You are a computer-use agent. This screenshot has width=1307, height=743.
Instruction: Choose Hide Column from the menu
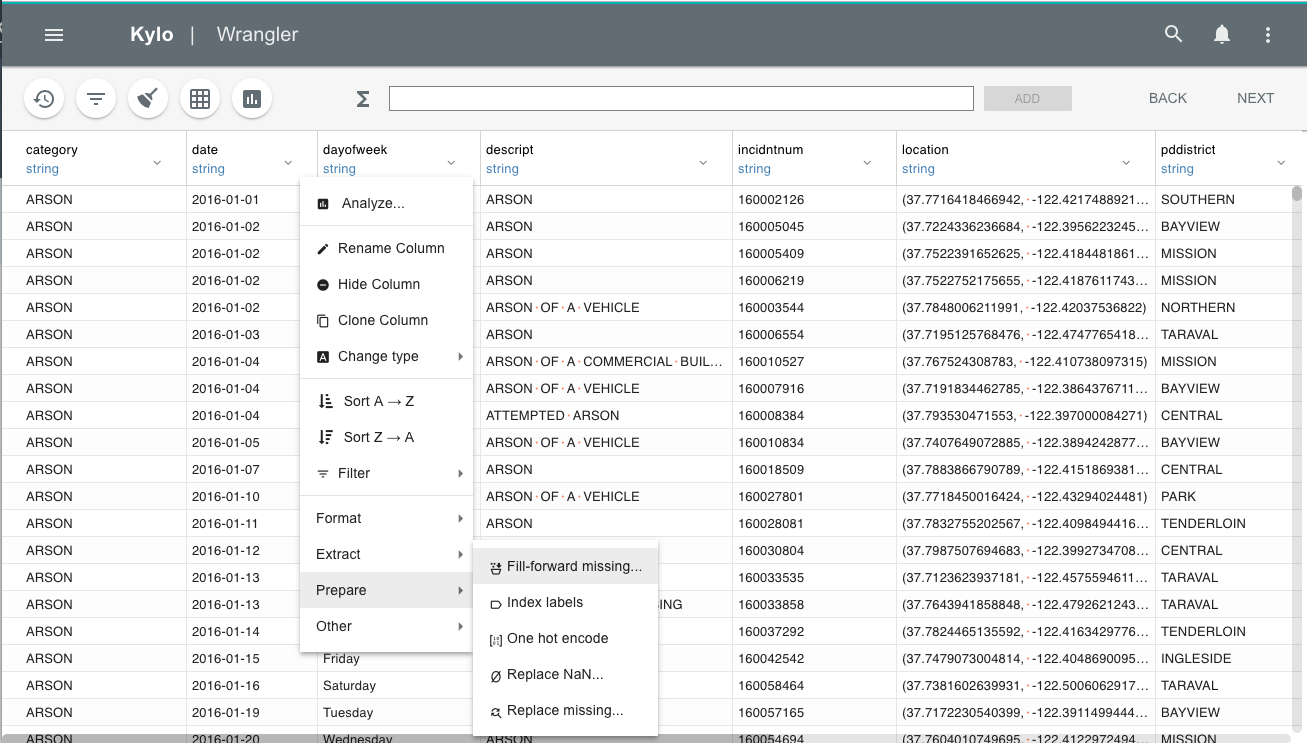pyautogui.click(x=386, y=284)
